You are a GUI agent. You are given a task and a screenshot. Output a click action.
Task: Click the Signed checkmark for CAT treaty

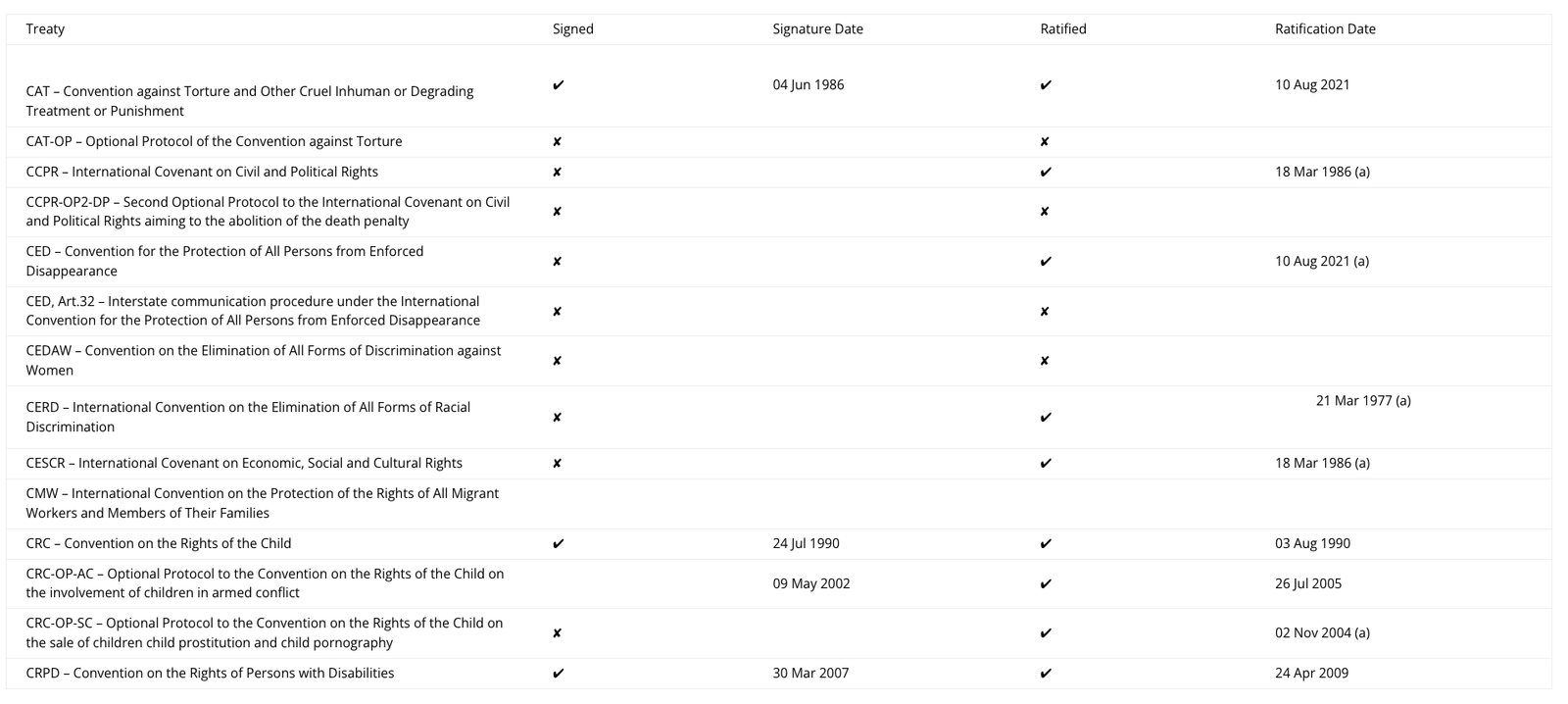[558, 85]
